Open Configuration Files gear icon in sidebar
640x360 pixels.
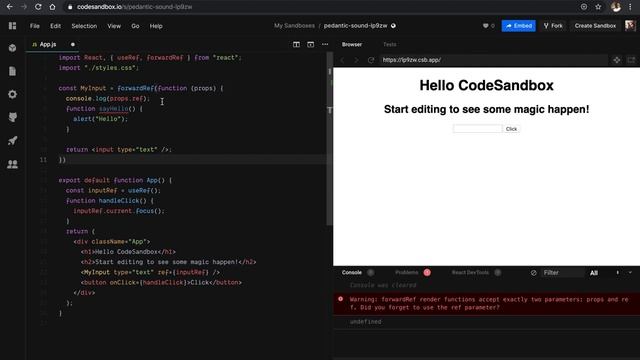pyautogui.click(x=13, y=94)
